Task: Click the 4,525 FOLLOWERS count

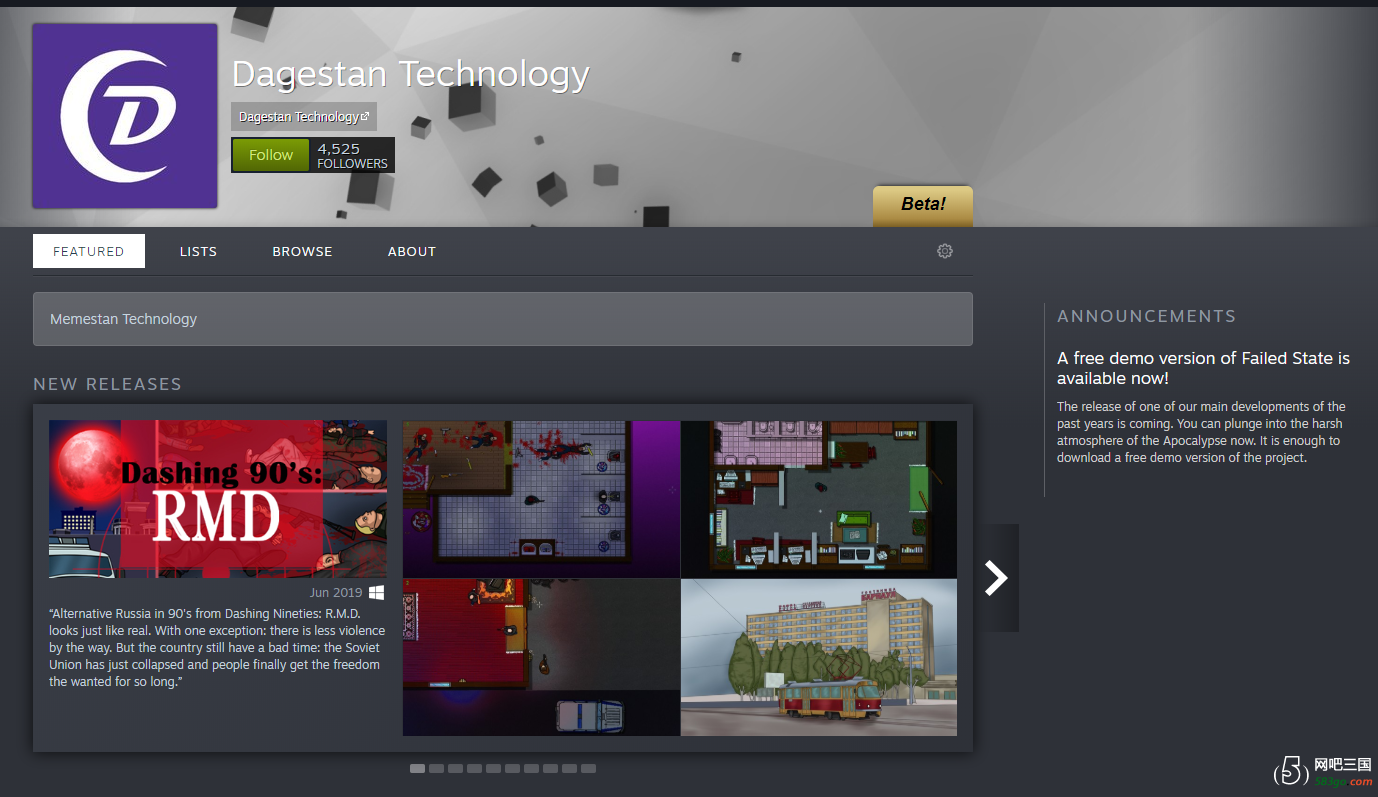Action: coord(352,155)
